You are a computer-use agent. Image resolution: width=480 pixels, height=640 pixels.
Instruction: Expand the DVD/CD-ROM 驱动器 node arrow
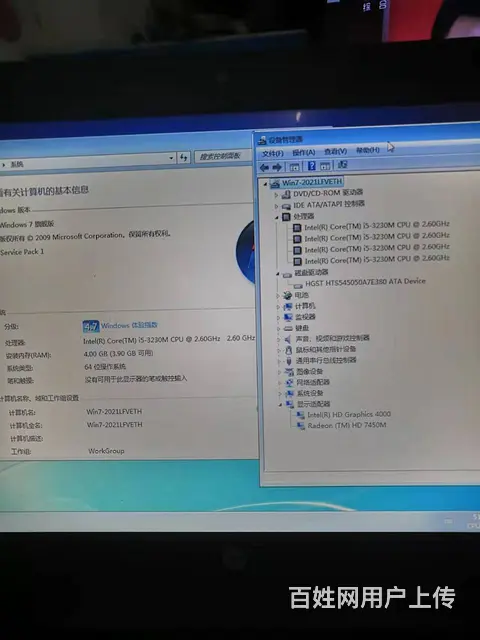276,195
